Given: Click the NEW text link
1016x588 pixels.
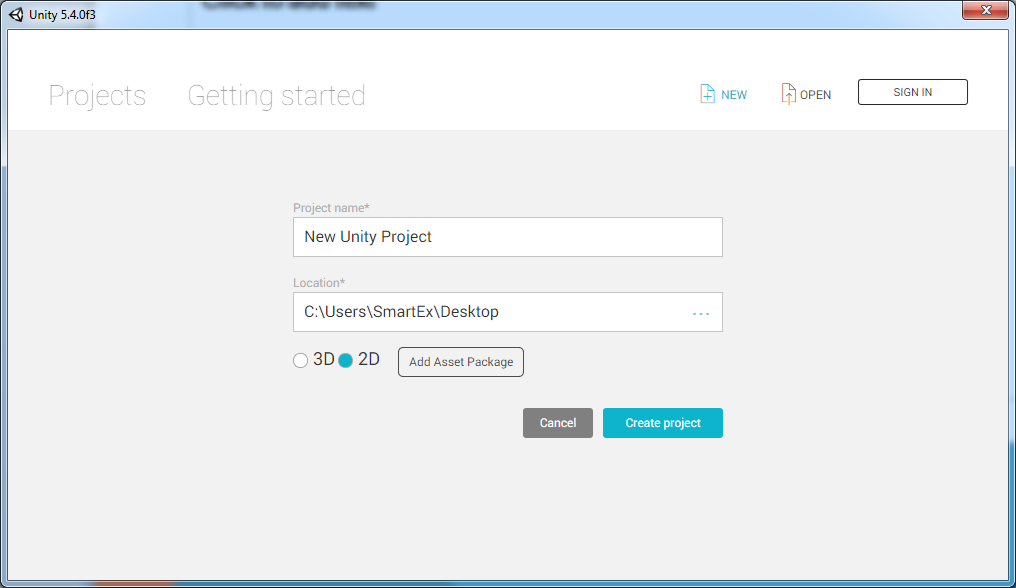Looking at the screenshot, I should point(734,95).
